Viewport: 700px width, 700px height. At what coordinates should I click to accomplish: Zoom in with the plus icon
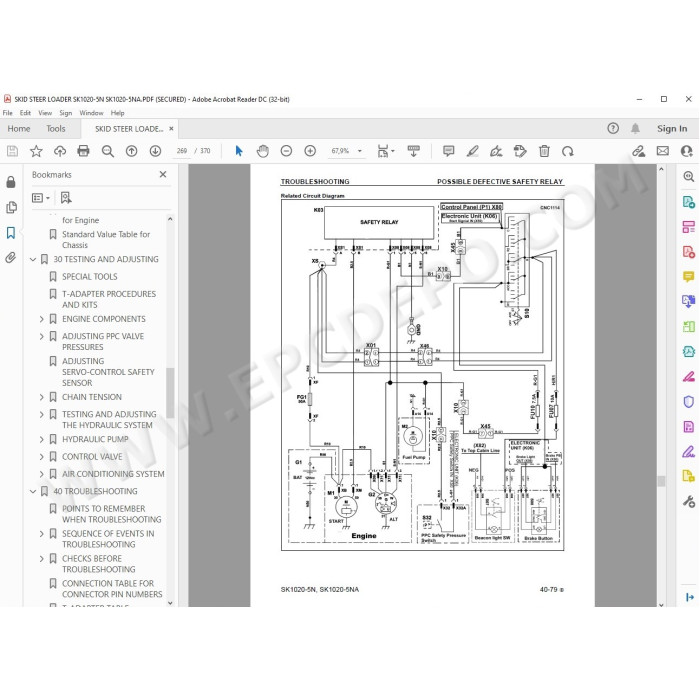(x=310, y=151)
